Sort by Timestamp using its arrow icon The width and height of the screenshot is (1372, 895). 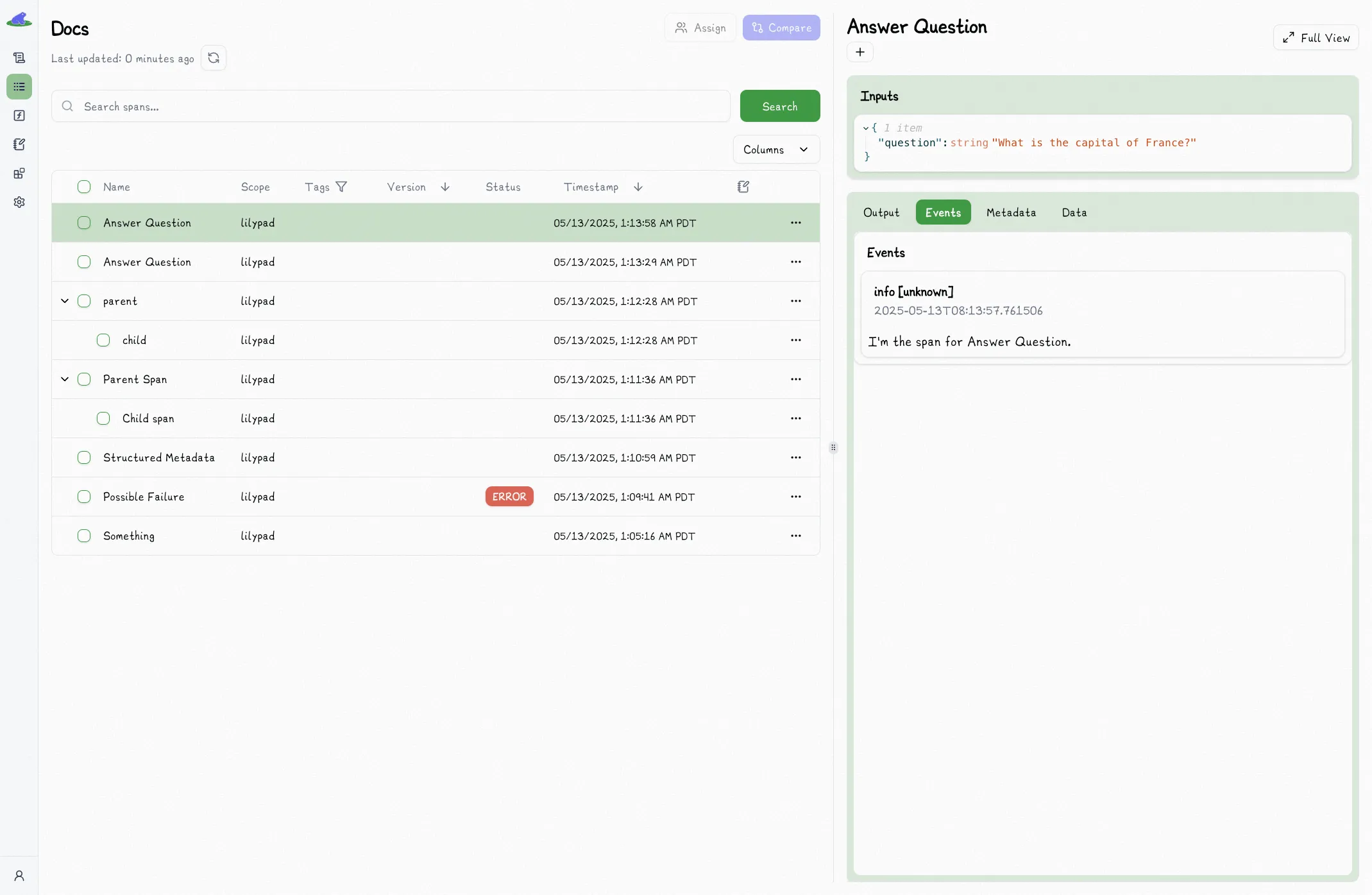(x=638, y=187)
